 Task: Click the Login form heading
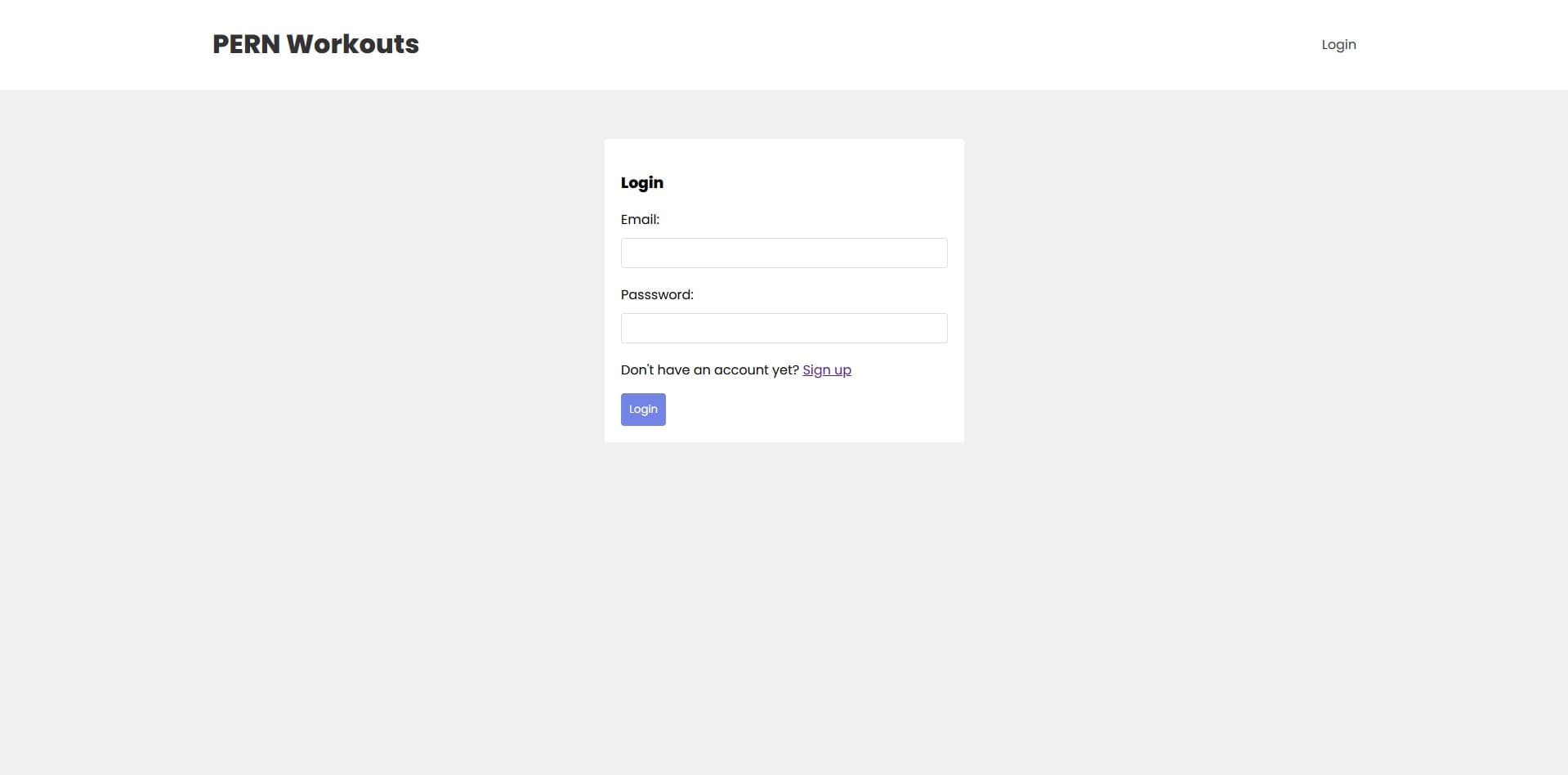click(642, 182)
